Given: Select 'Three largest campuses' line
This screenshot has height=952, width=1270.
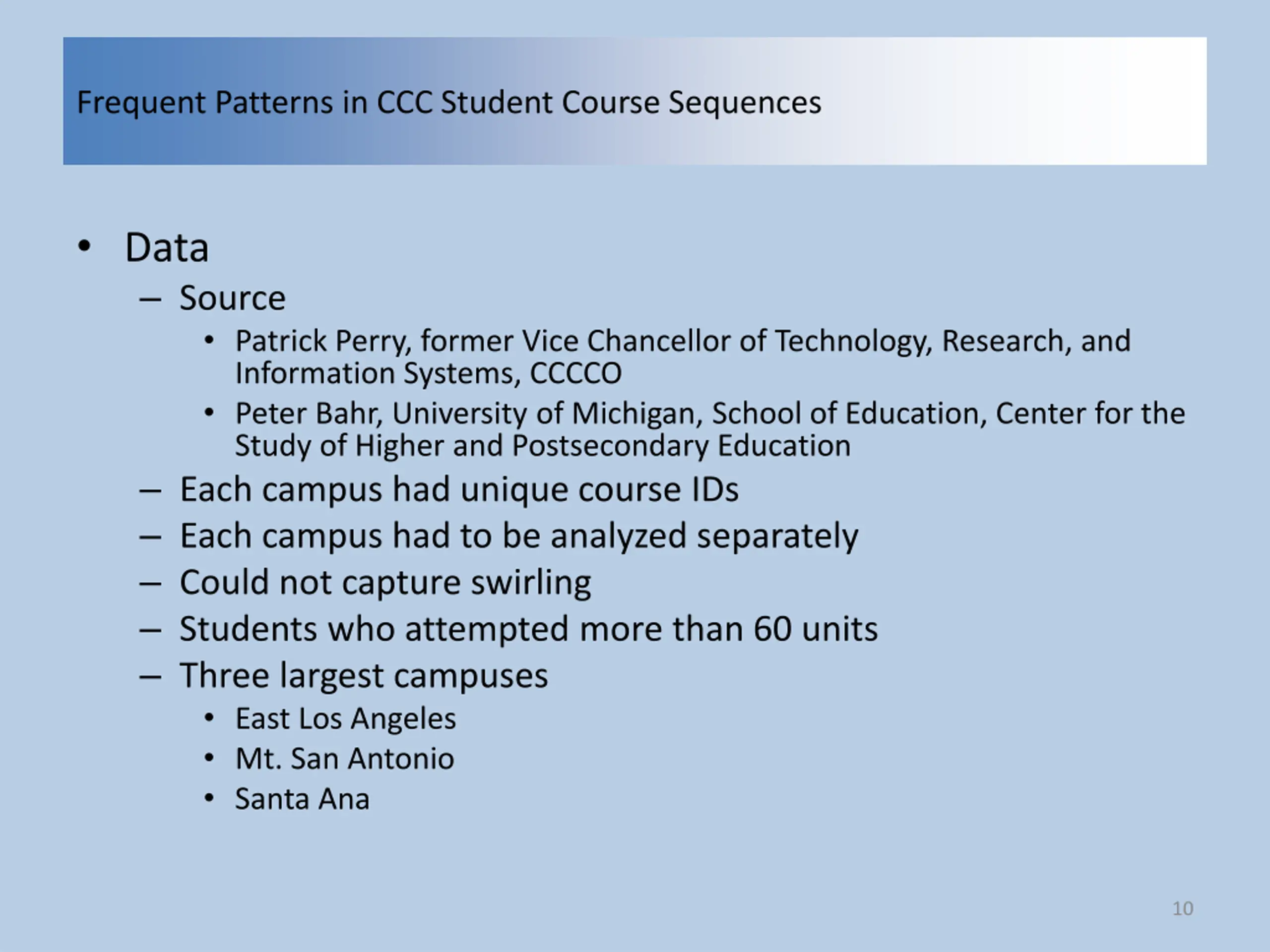Looking at the screenshot, I should tap(364, 676).
